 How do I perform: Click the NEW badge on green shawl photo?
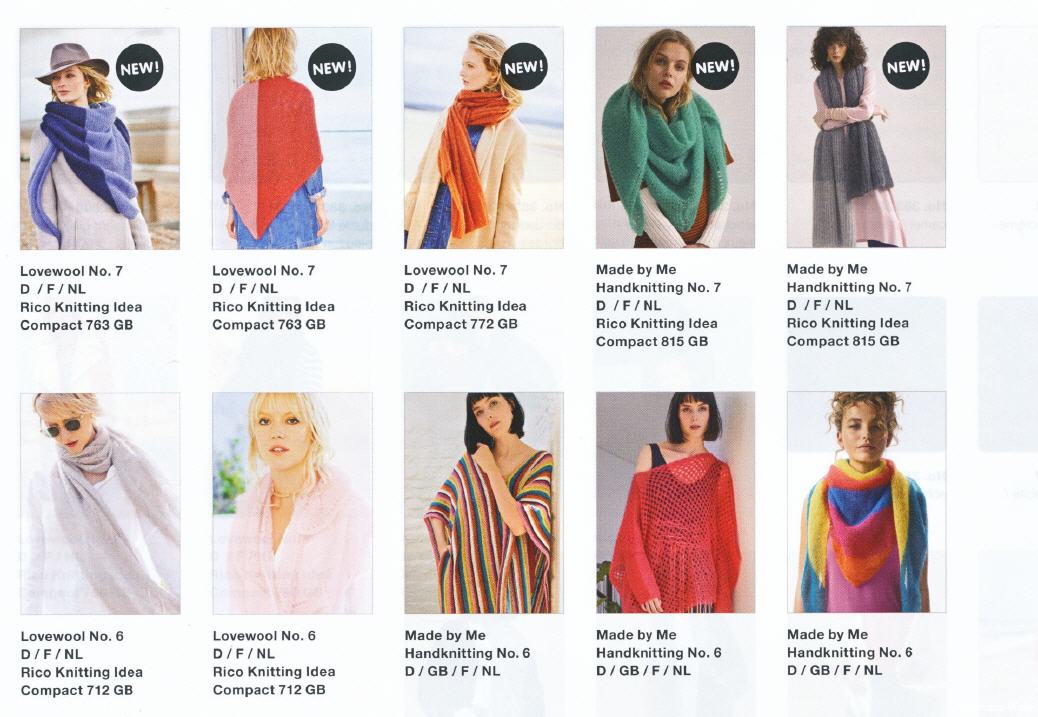715,66
